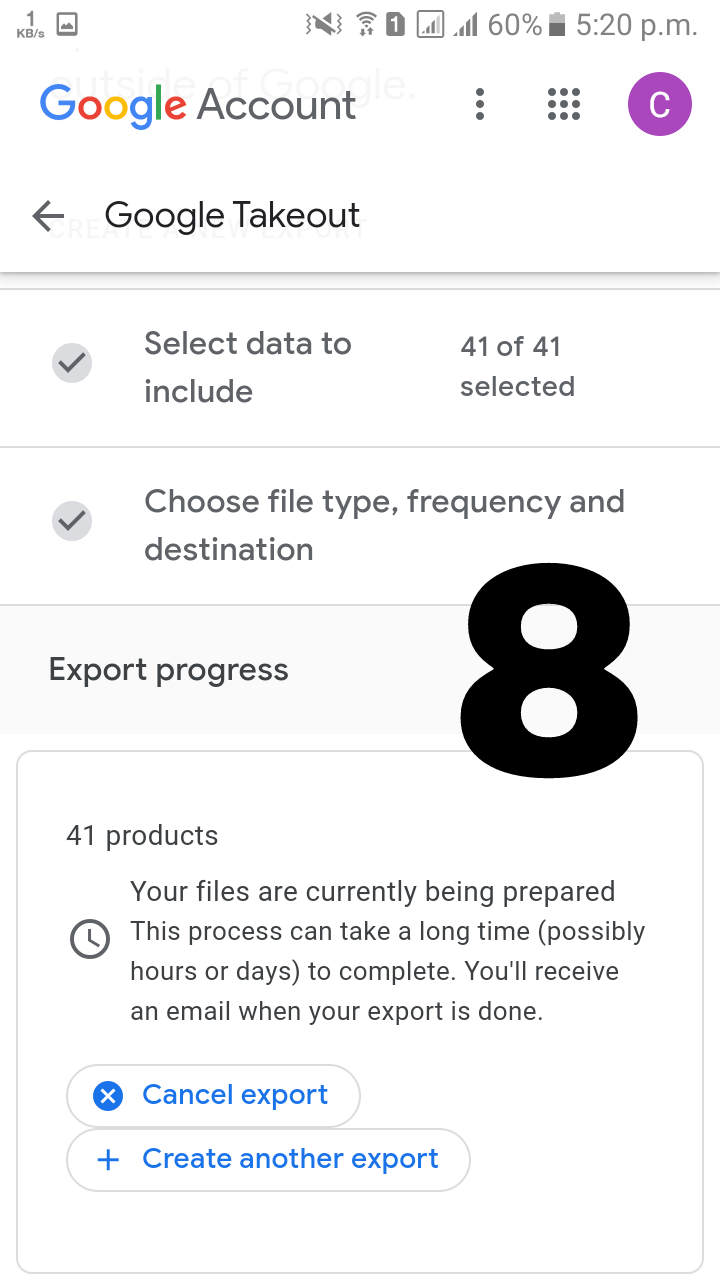
Task: Expand the Select data to include step
Action: [x=248, y=367]
